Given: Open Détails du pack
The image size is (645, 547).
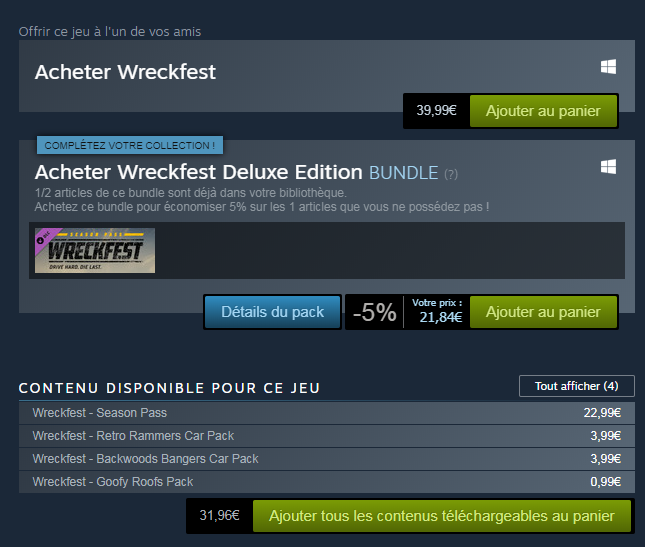Looking at the screenshot, I should [272, 312].
